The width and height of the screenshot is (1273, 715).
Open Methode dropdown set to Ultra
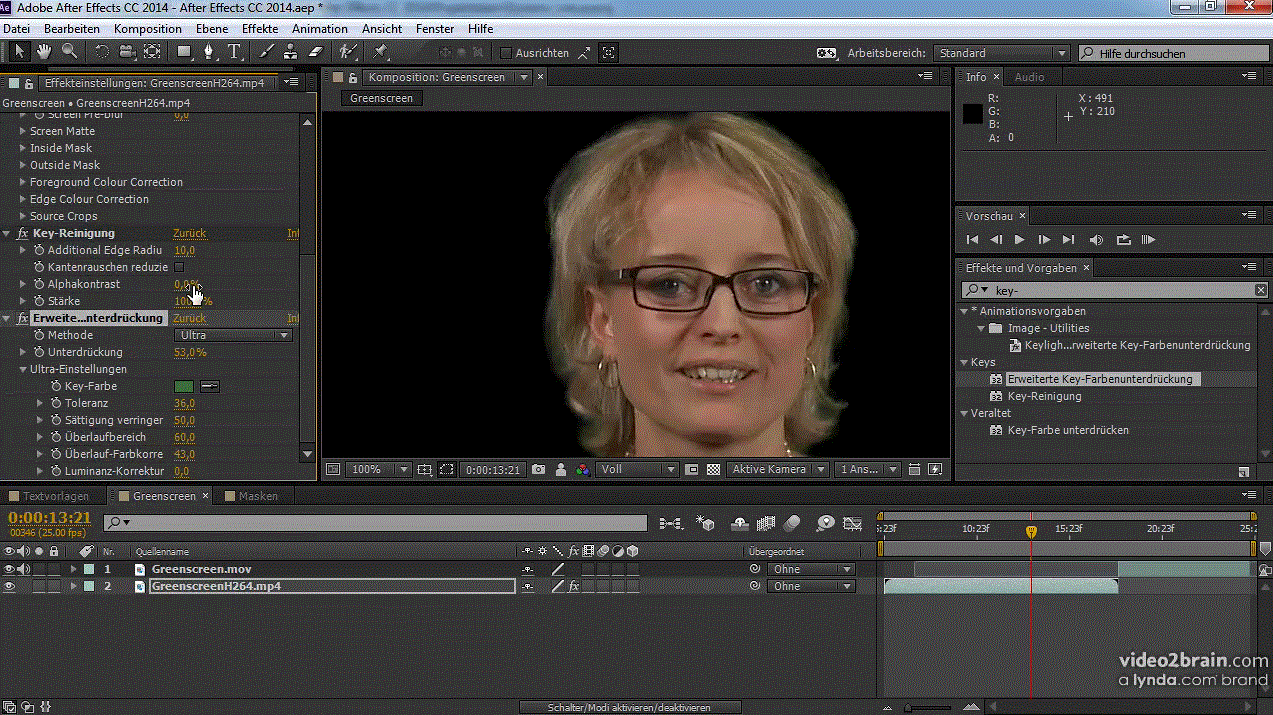234,335
